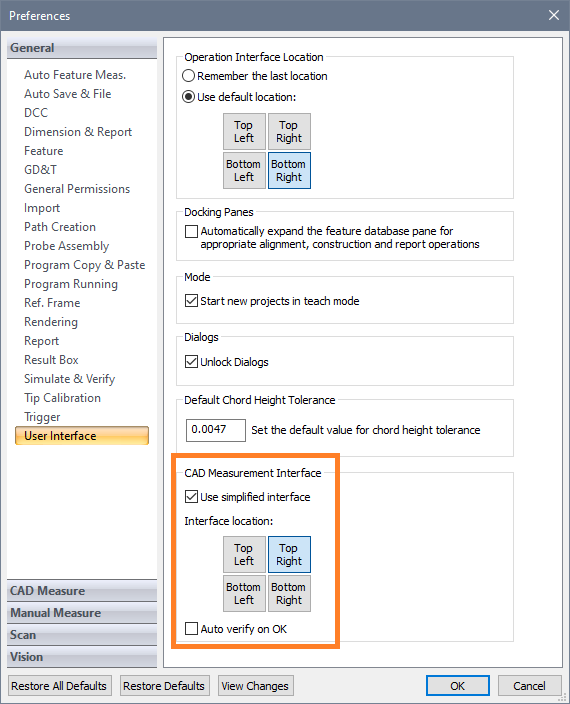Open the Vision preferences section
The width and height of the screenshot is (570, 704).
pos(82,657)
